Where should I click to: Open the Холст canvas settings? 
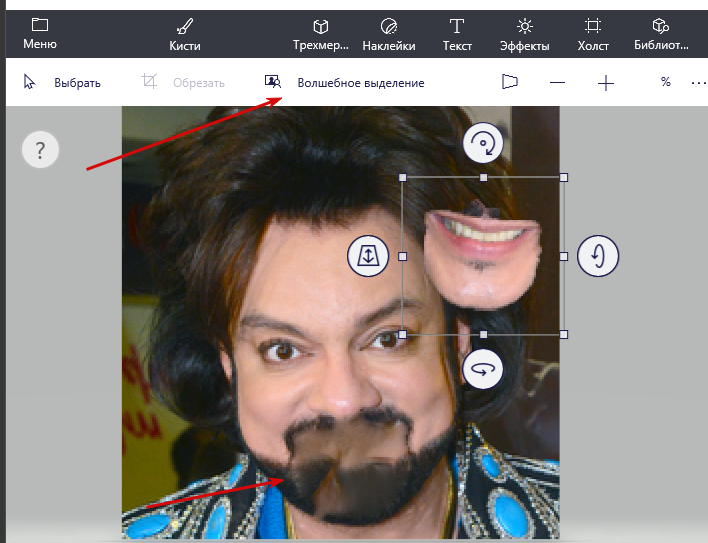click(x=593, y=33)
